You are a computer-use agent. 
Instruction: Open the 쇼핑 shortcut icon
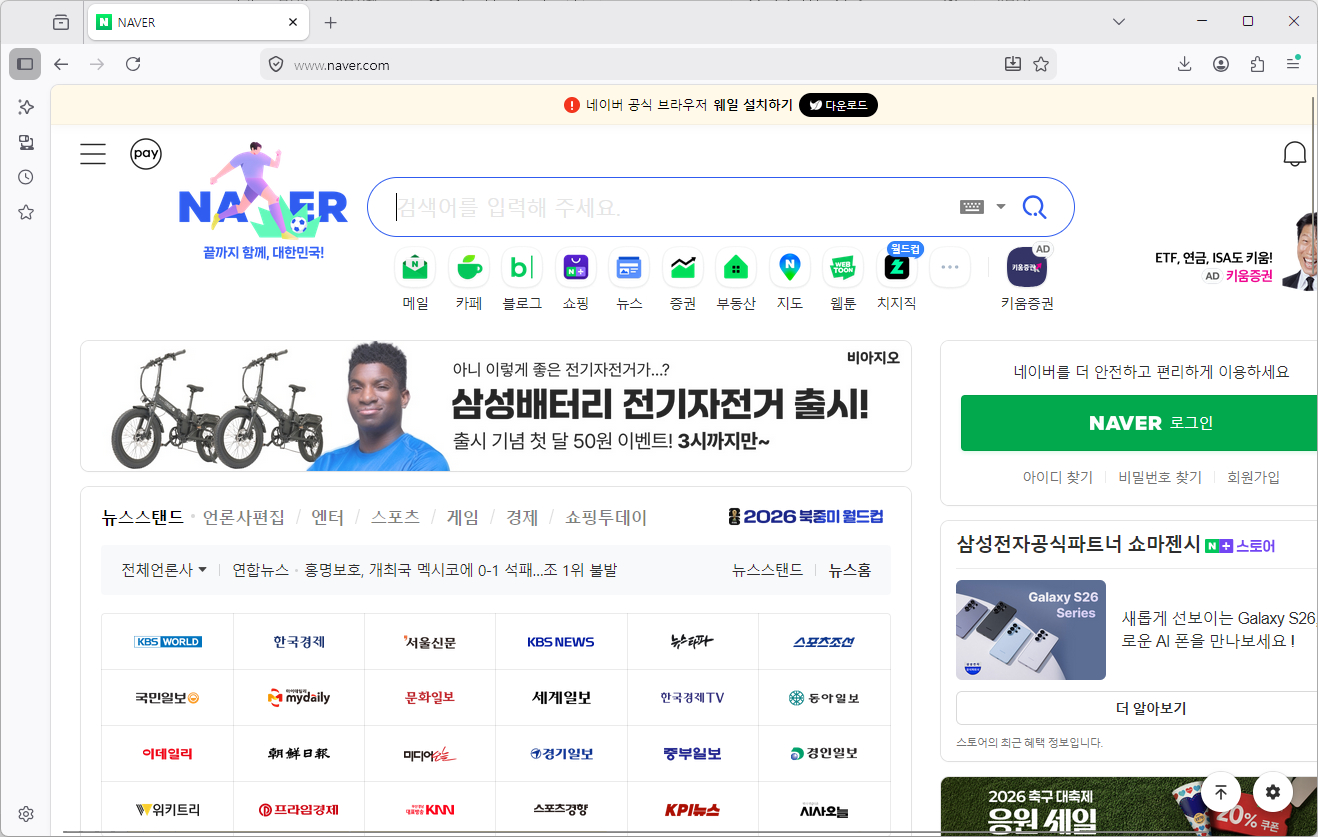pyautogui.click(x=576, y=267)
